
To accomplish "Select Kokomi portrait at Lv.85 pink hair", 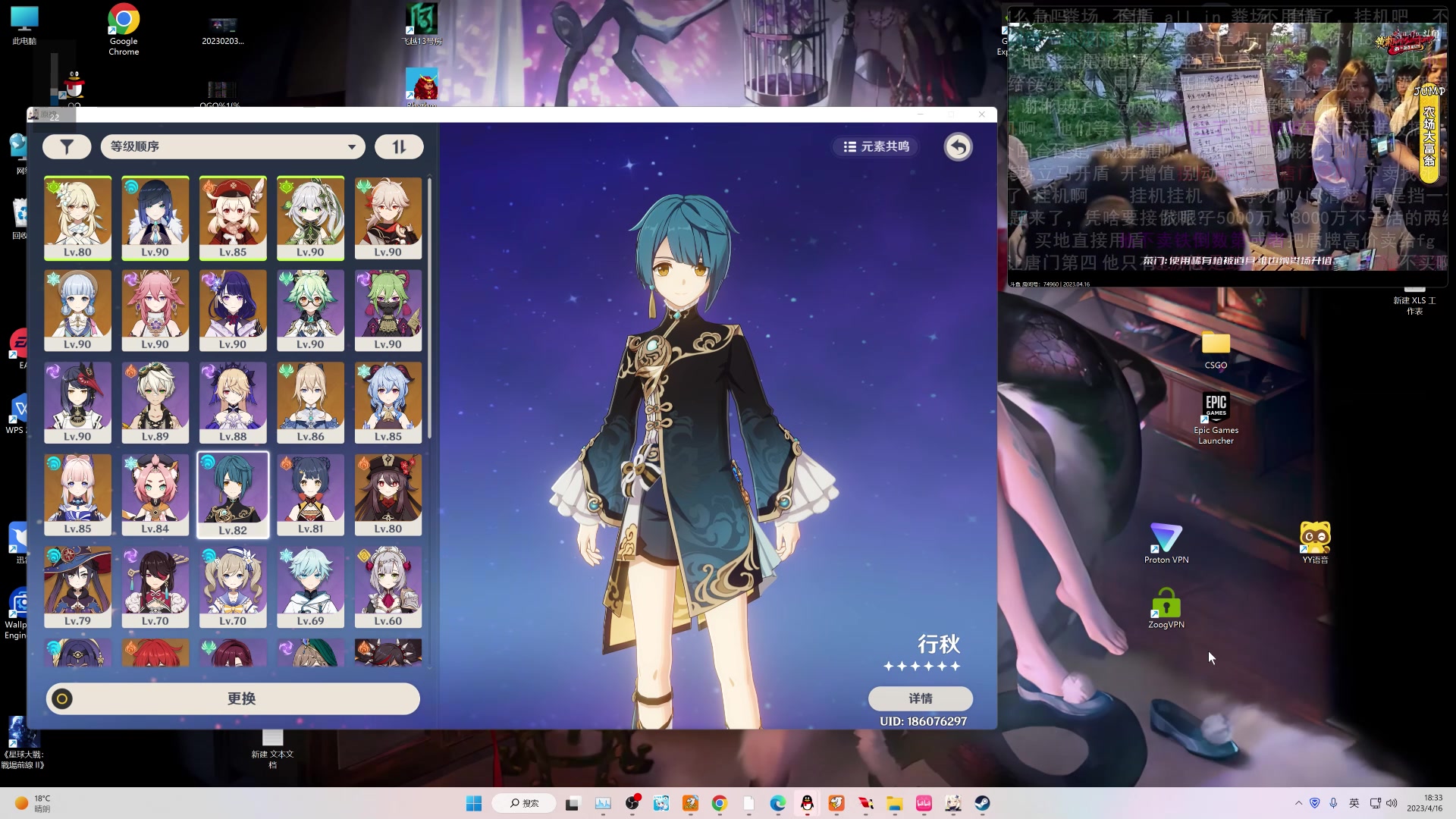I will pyautogui.click(x=77, y=495).
